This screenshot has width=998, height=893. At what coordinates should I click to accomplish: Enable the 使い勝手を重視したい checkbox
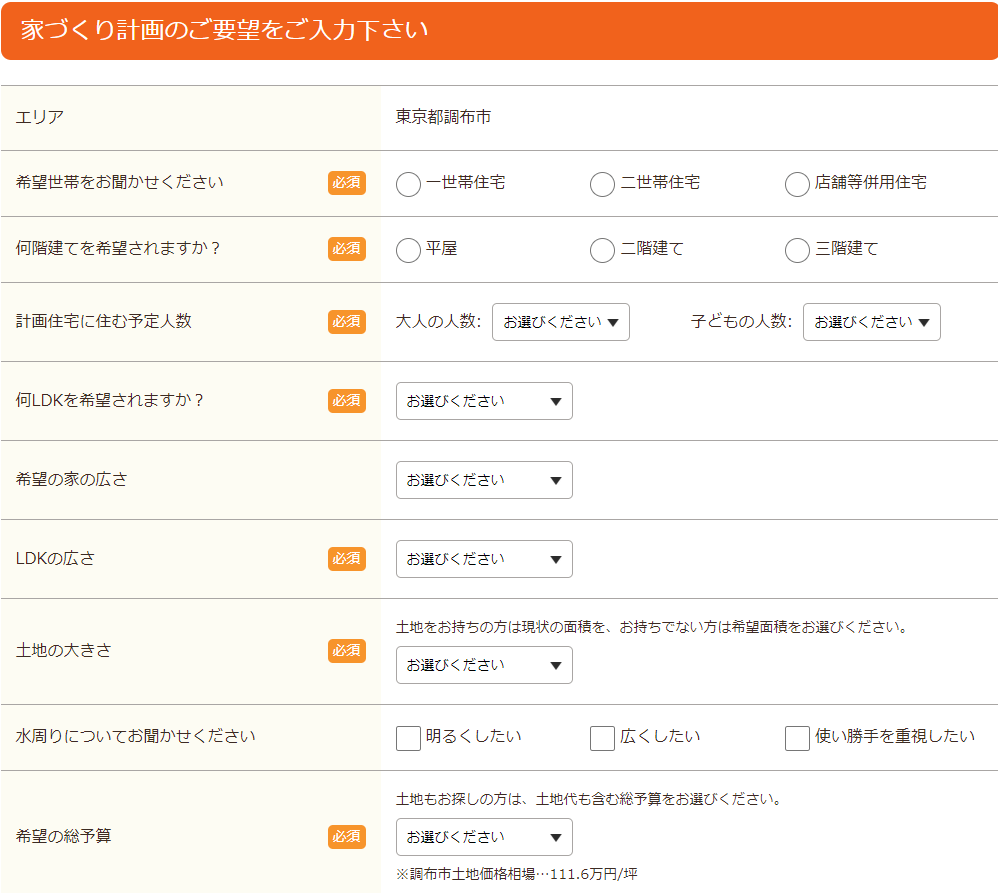[797, 738]
